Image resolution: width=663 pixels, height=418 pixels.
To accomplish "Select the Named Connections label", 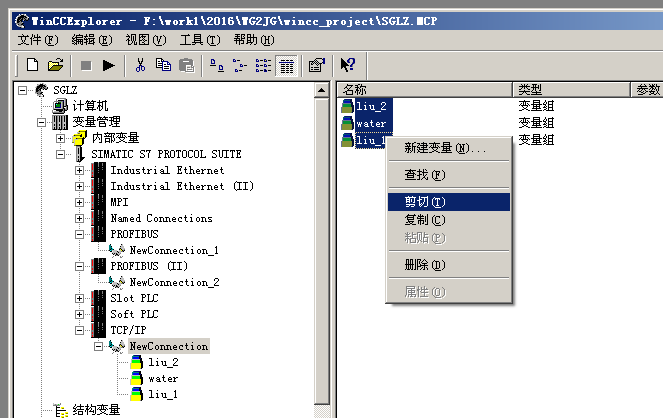I will [161, 218].
